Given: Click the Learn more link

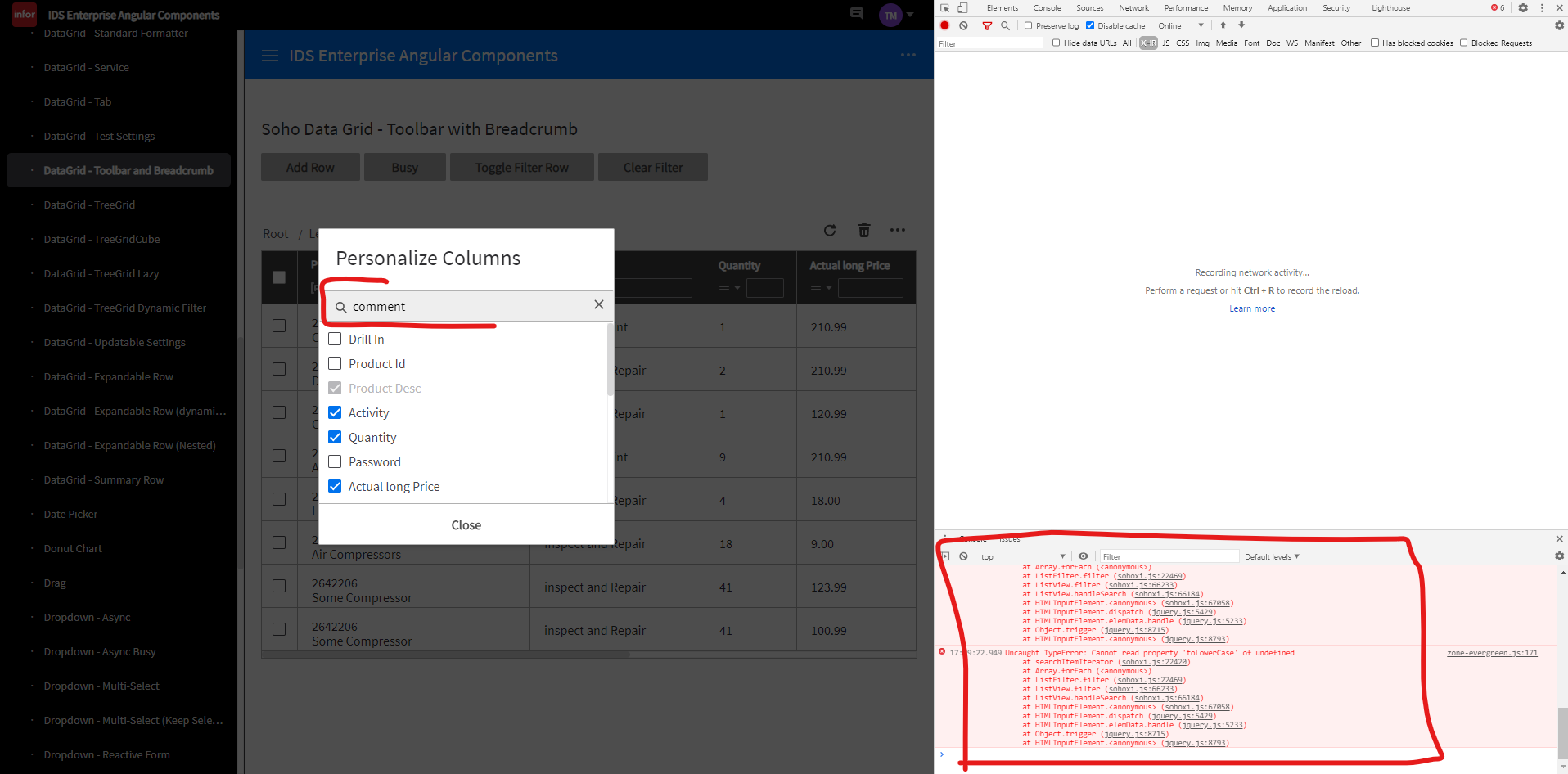Looking at the screenshot, I should click(x=1252, y=308).
